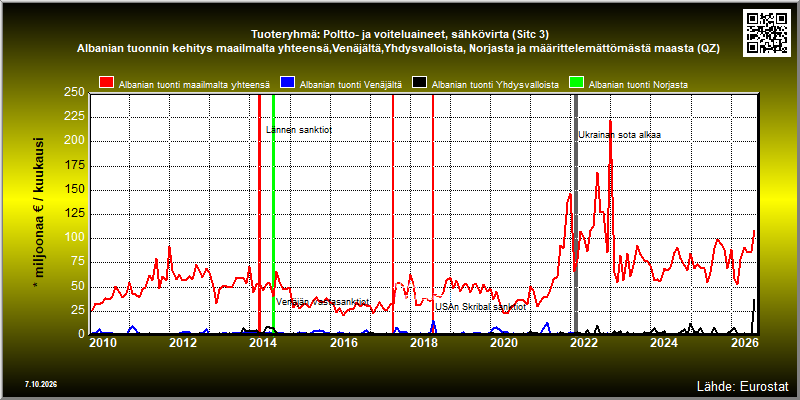
Task: Click the y-axis value 100
Action: (x=74, y=238)
